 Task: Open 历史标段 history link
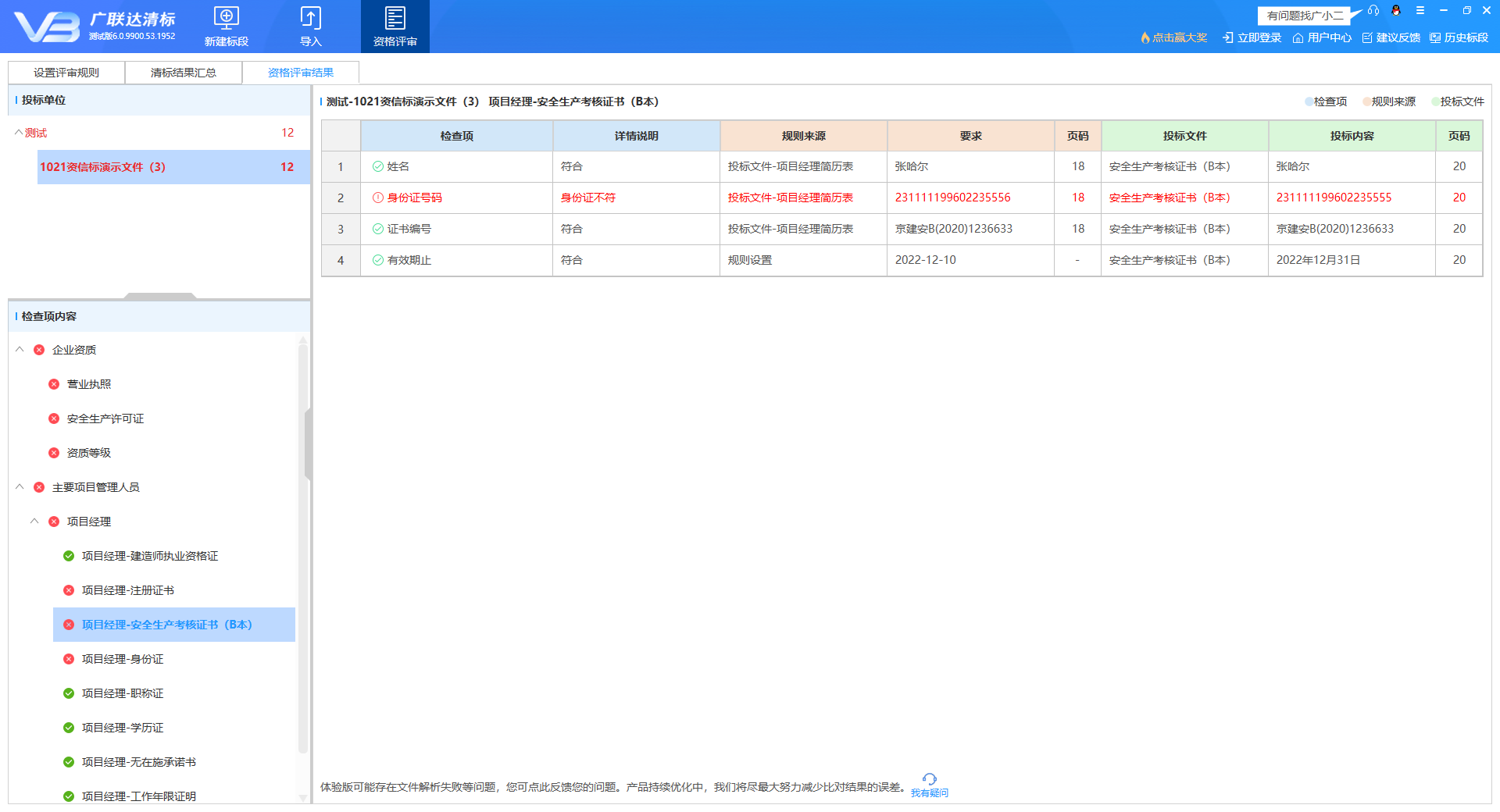click(x=1459, y=37)
